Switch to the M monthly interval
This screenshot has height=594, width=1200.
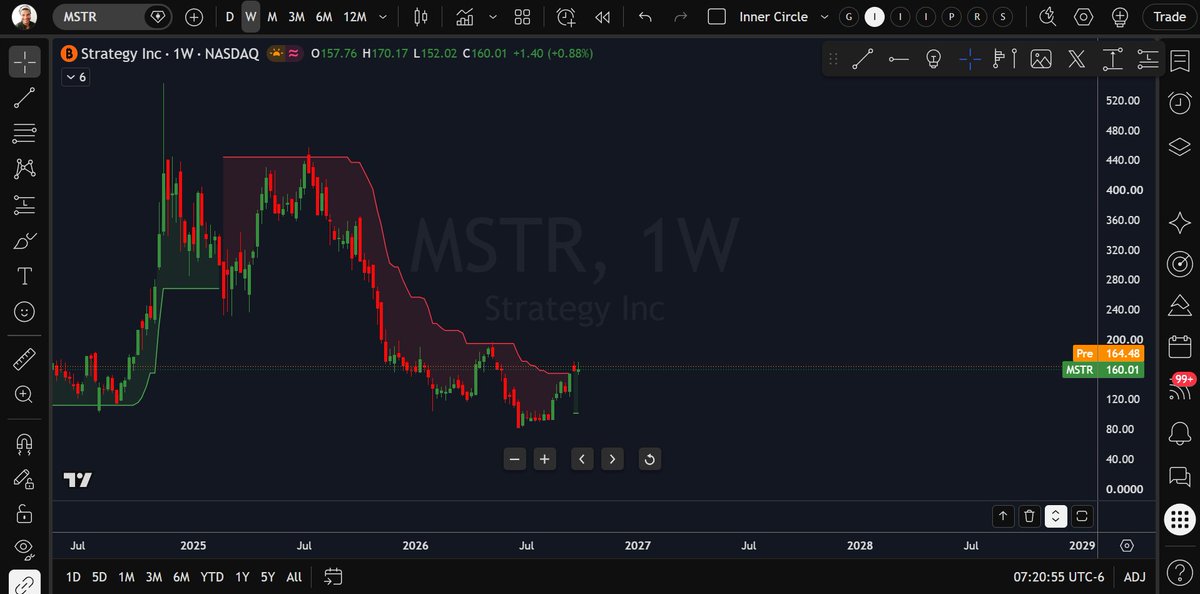[272, 17]
